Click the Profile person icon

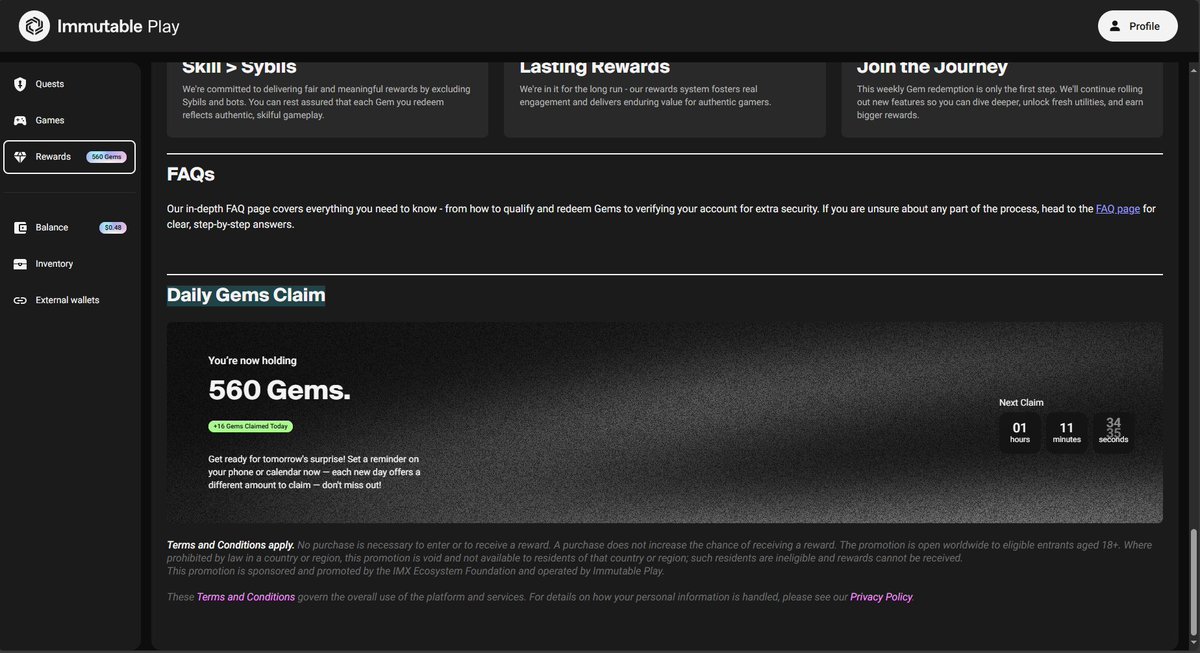pos(1115,26)
